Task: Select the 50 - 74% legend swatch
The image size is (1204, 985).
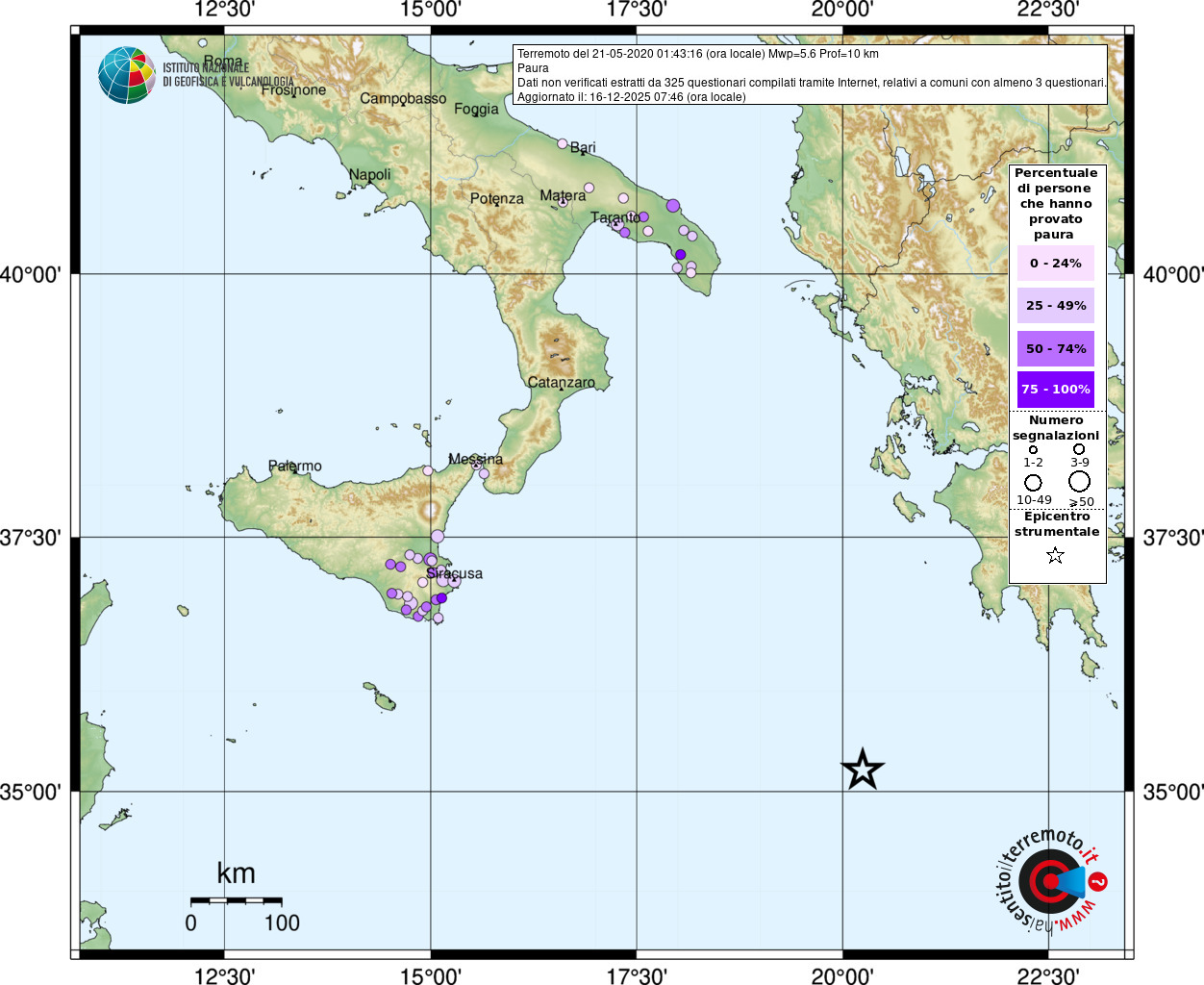Action: (1055, 348)
